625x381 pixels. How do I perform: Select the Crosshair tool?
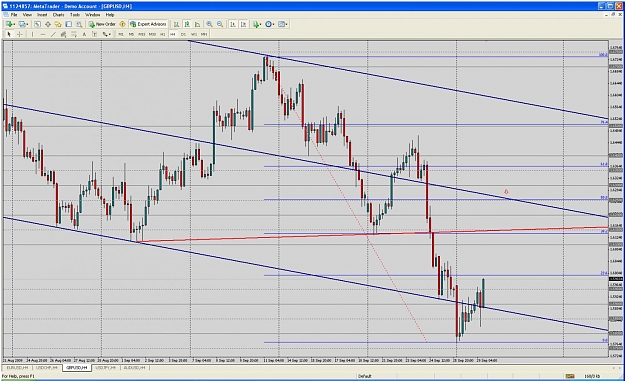pos(20,34)
